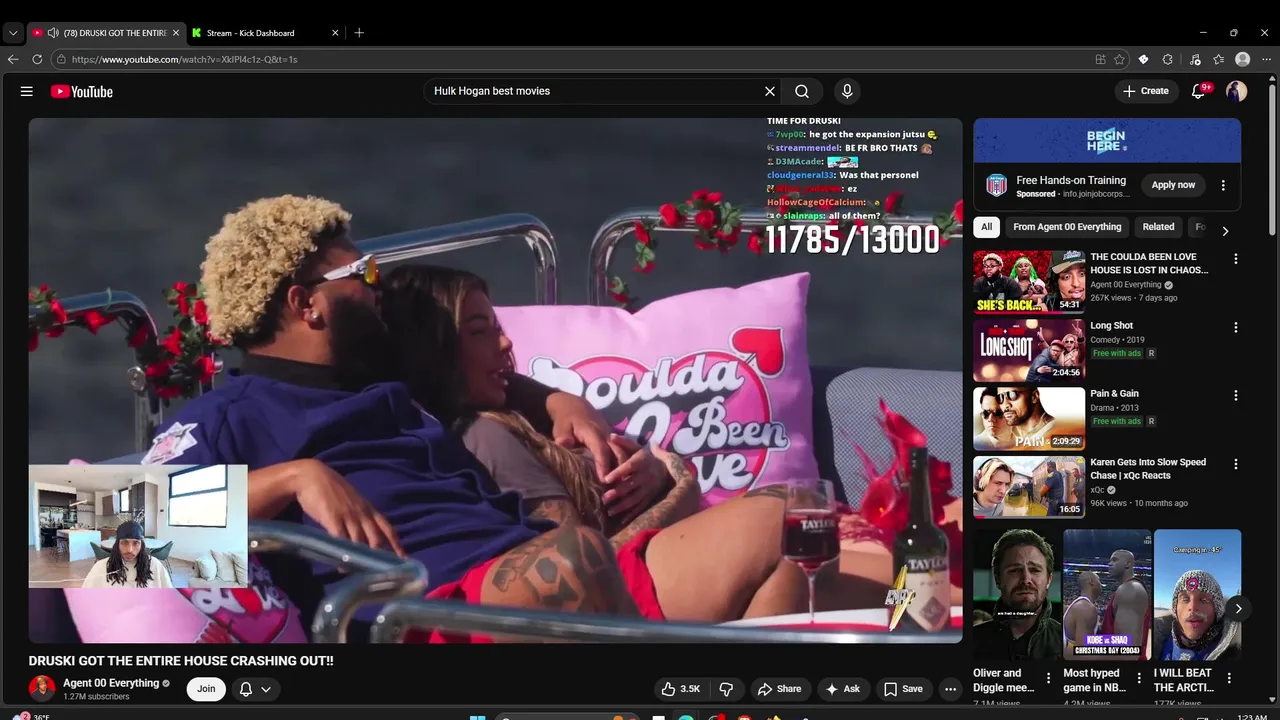Share the video

[779, 689]
